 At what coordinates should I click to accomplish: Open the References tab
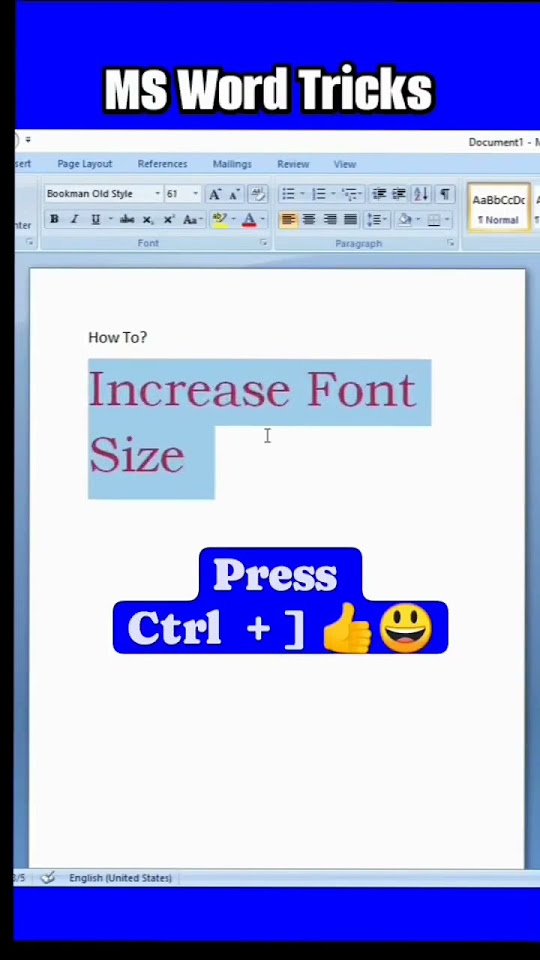point(162,164)
